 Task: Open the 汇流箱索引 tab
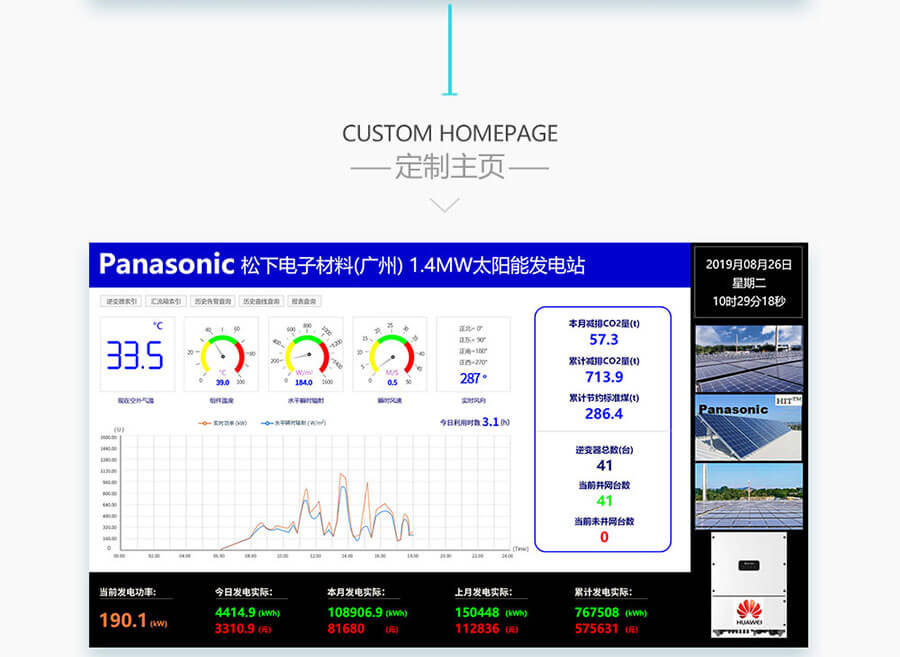(x=166, y=301)
